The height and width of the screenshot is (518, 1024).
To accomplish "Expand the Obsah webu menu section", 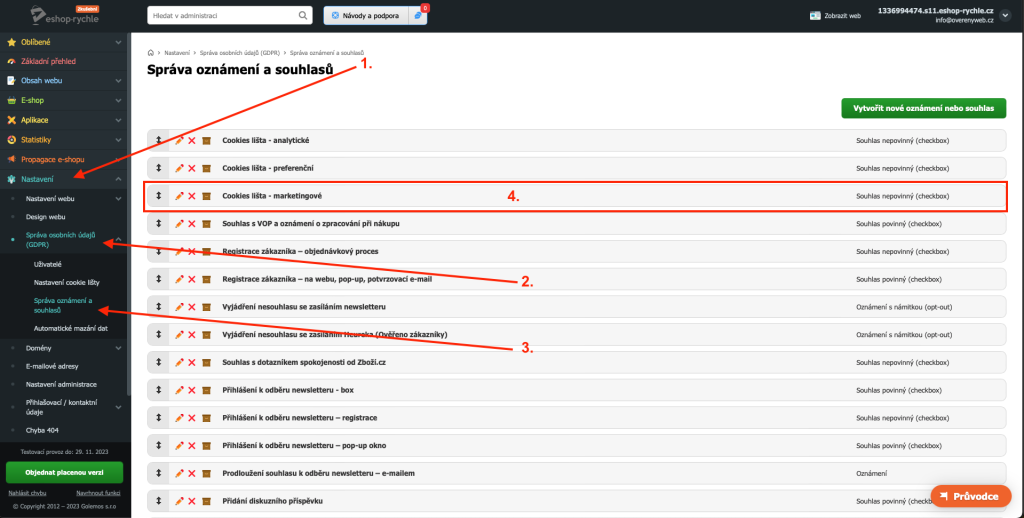I will [x=118, y=81].
